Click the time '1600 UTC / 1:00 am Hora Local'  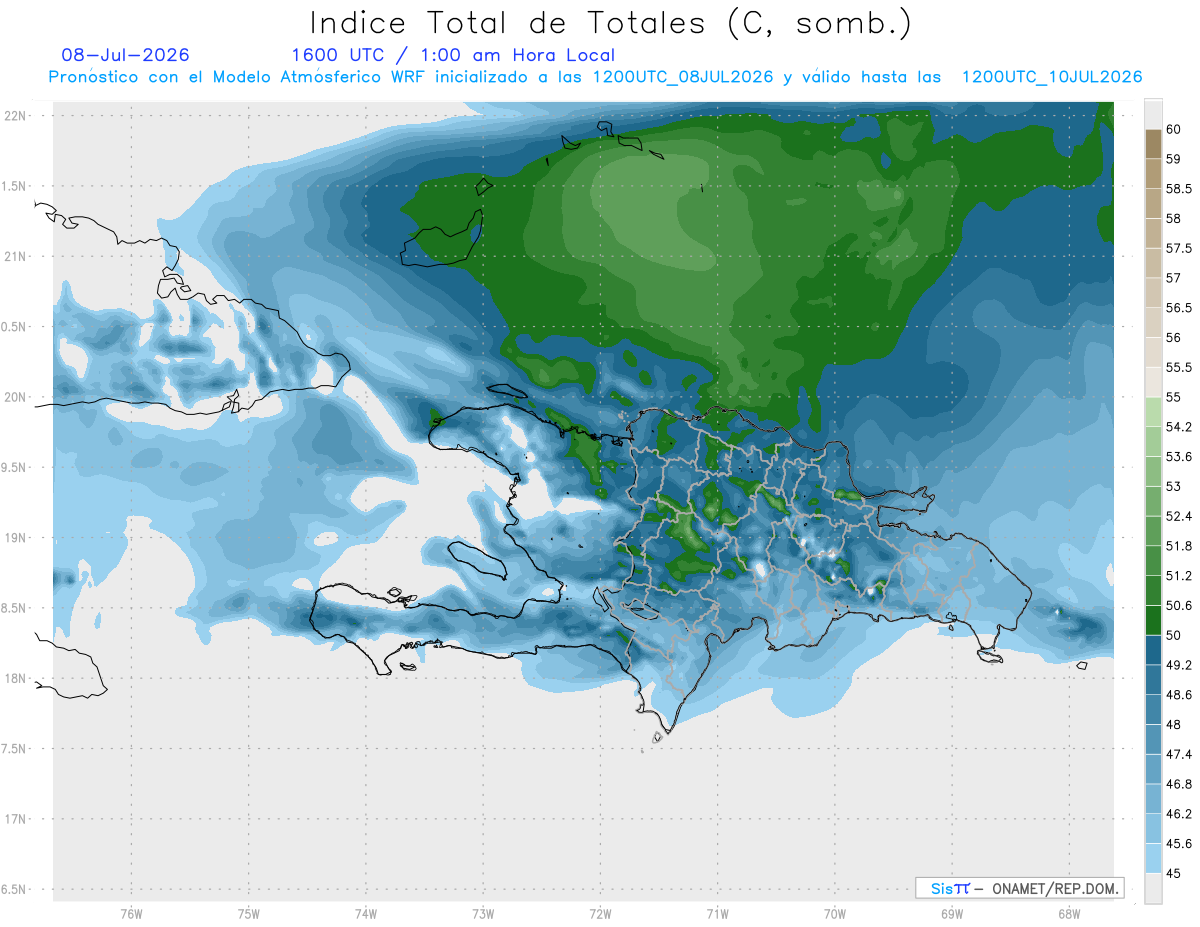point(453,56)
